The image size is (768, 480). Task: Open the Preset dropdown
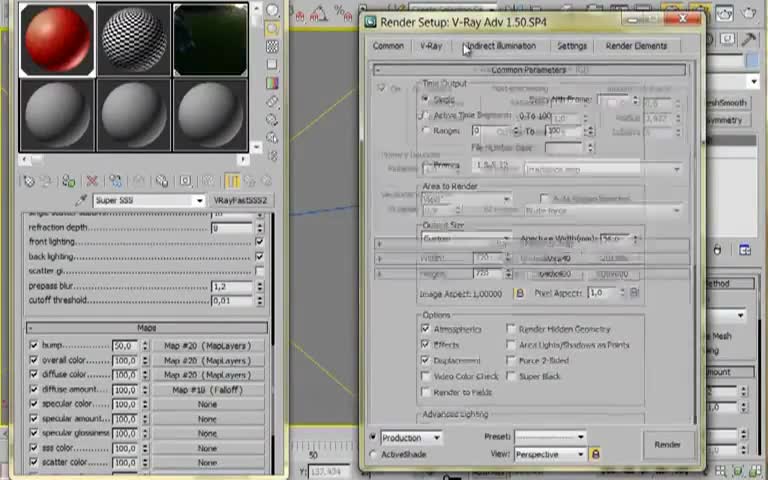point(580,436)
